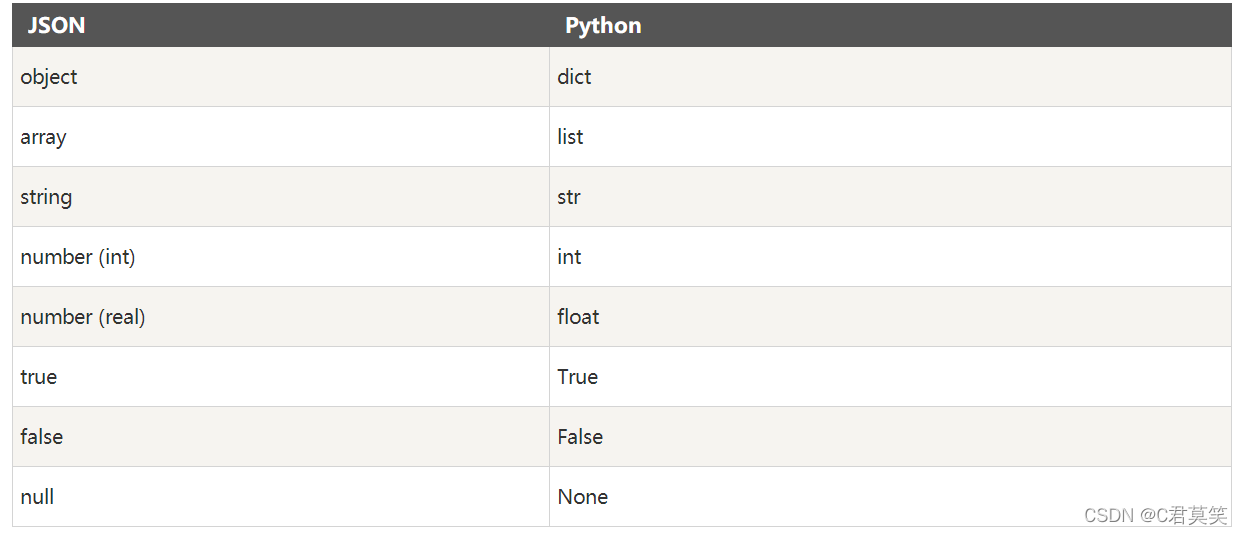This screenshot has width=1243, height=535.
Task: Select the lowercase false cell
Action: point(280,437)
